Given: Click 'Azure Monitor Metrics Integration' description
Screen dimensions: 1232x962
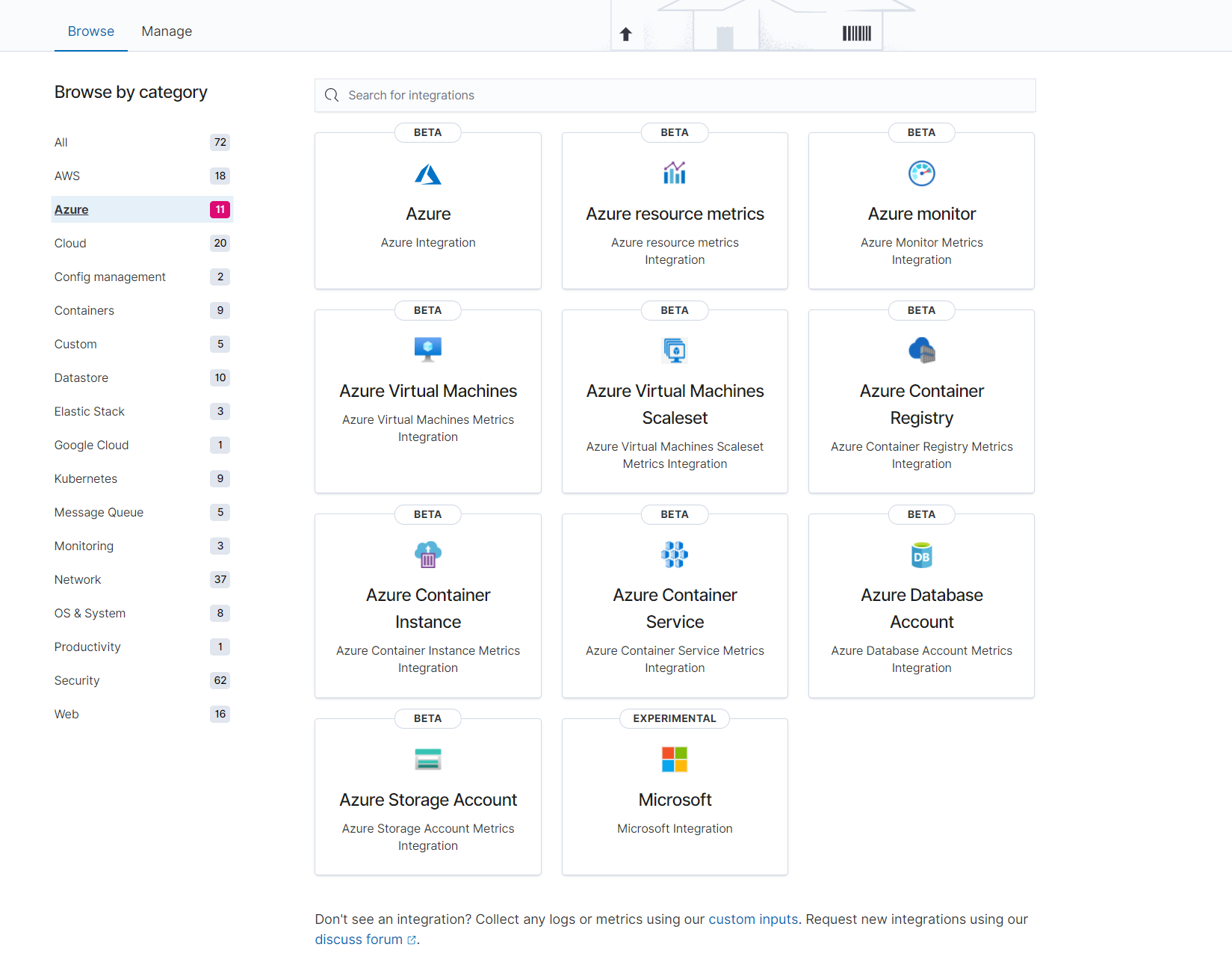Looking at the screenshot, I should (922, 251).
